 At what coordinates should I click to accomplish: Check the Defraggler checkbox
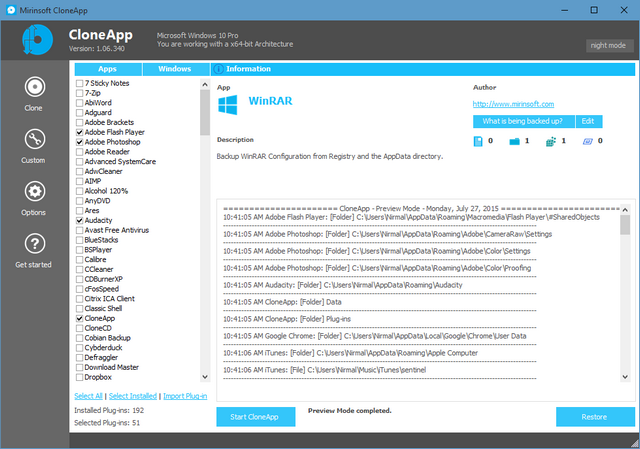(x=80, y=358)
